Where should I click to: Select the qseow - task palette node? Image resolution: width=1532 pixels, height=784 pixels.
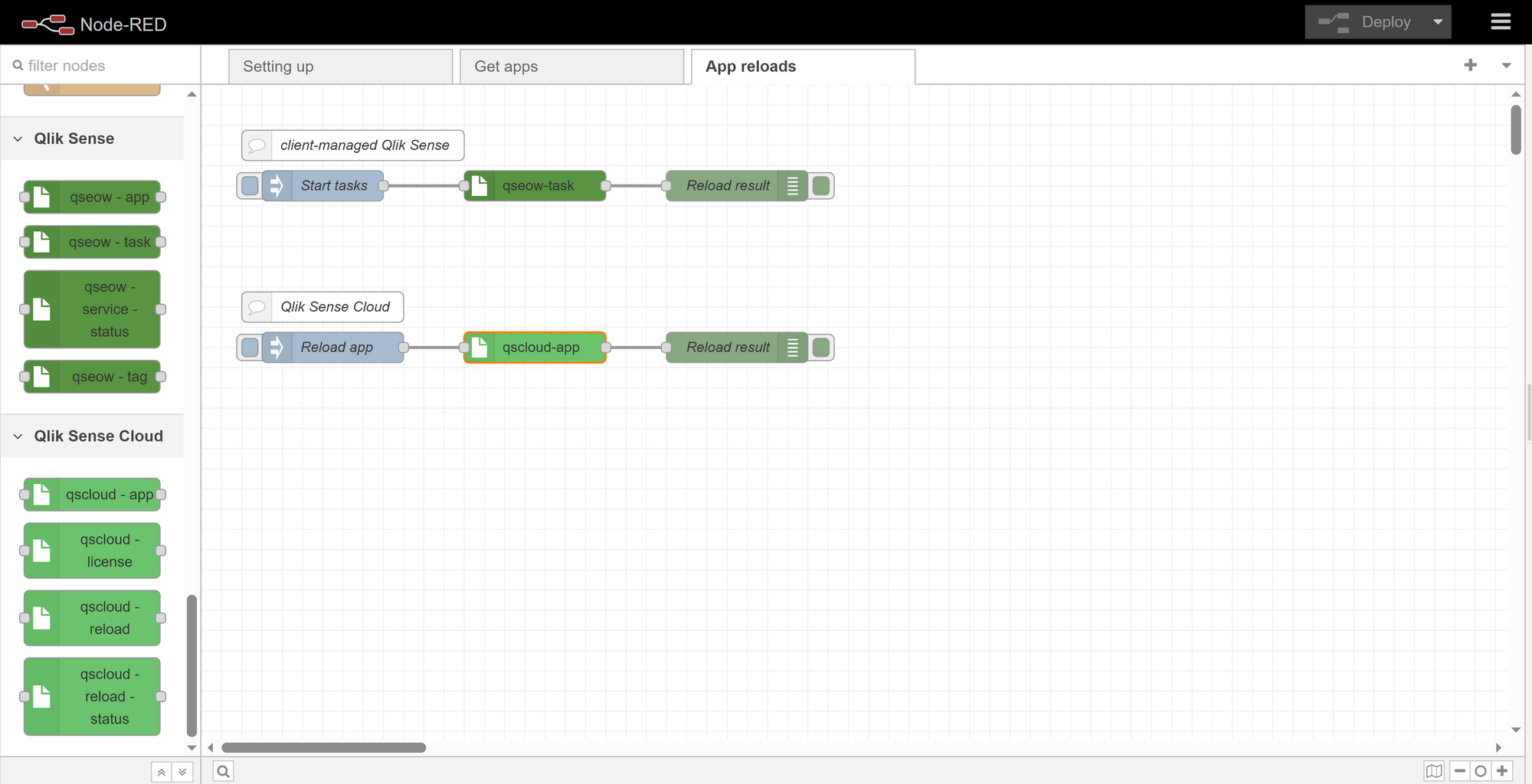pyautogui.click(x=92, y=242)
